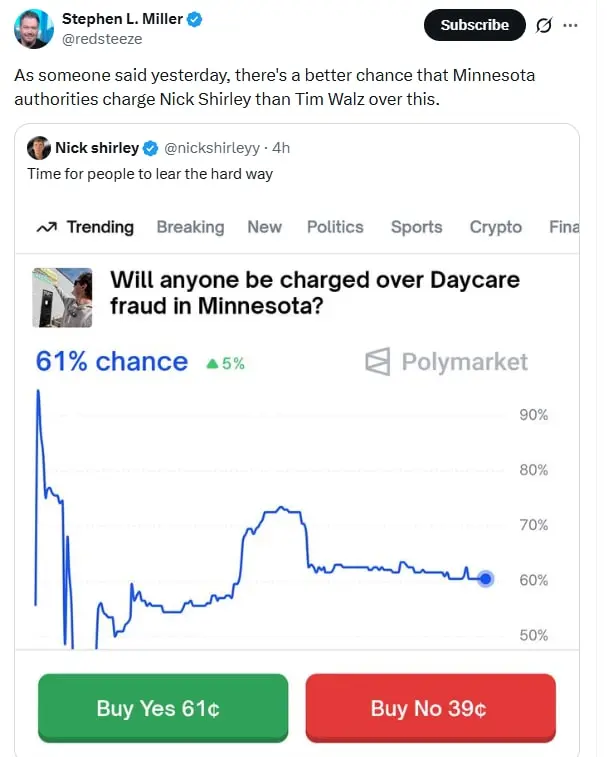Open the Daycare fraud market thumbnail
Screen dimensions: 607x757
(62, 297)
